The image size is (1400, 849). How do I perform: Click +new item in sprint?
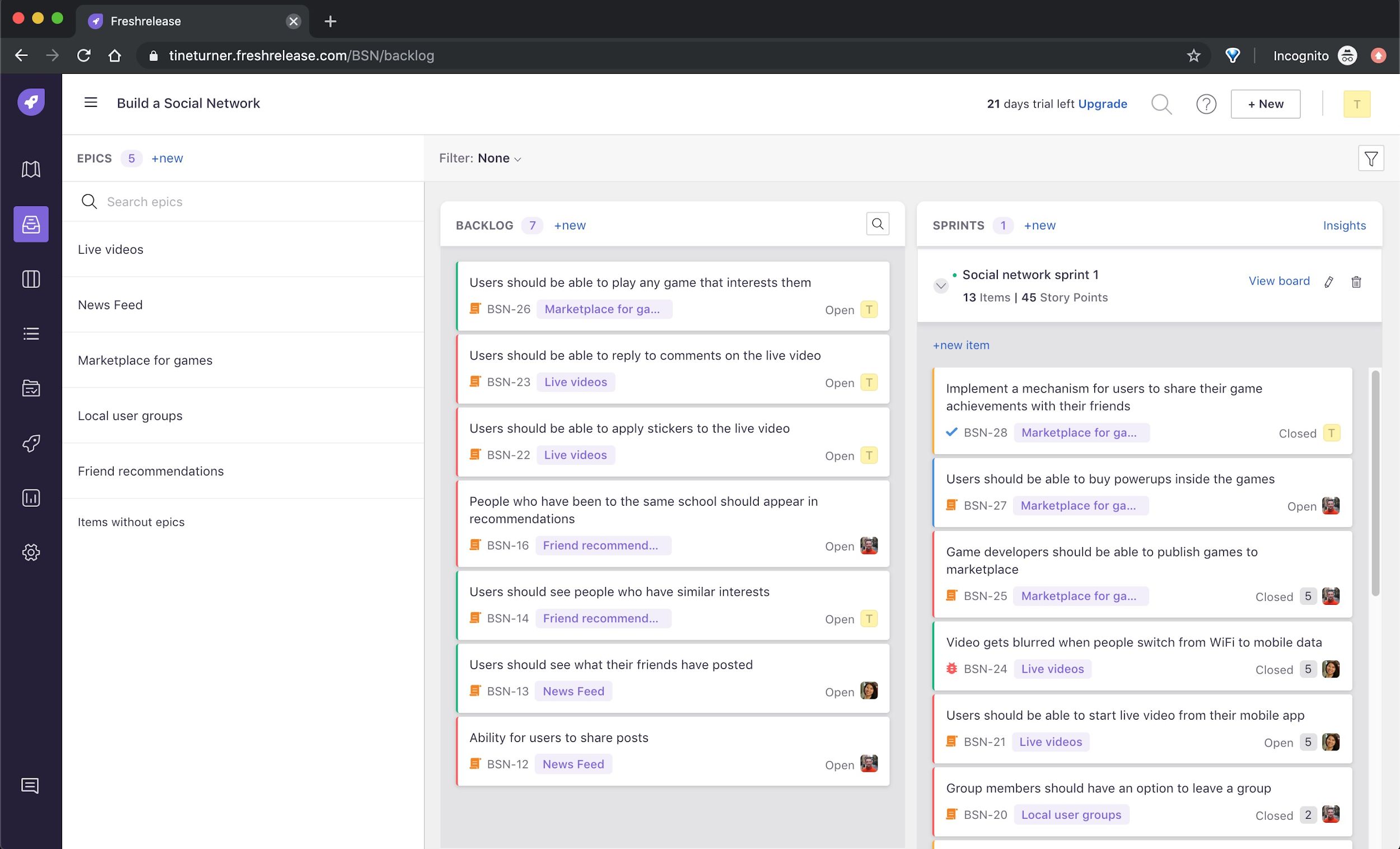pyautogui.click(x=961, y=345)
